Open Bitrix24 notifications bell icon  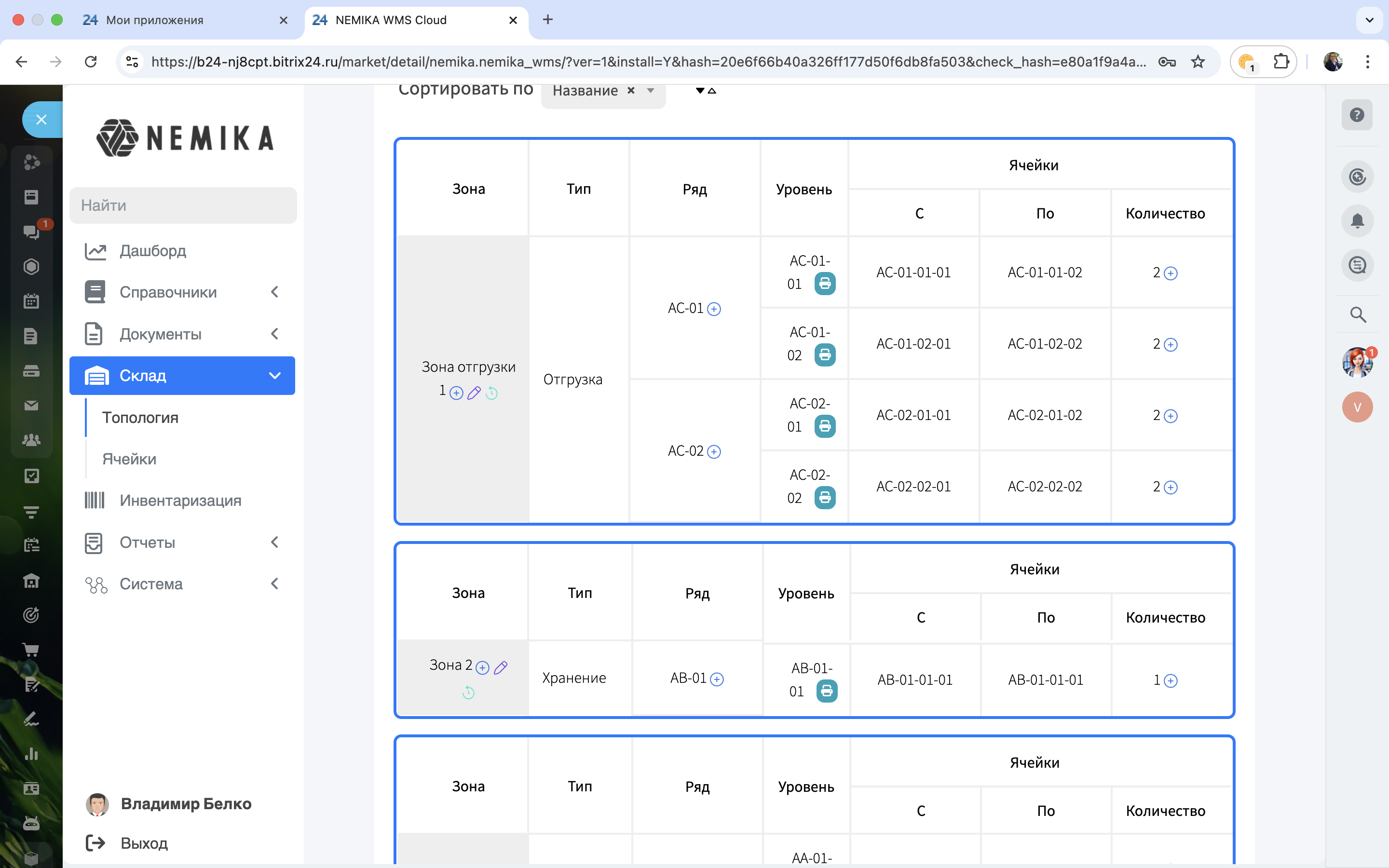tap(1357, 221)
